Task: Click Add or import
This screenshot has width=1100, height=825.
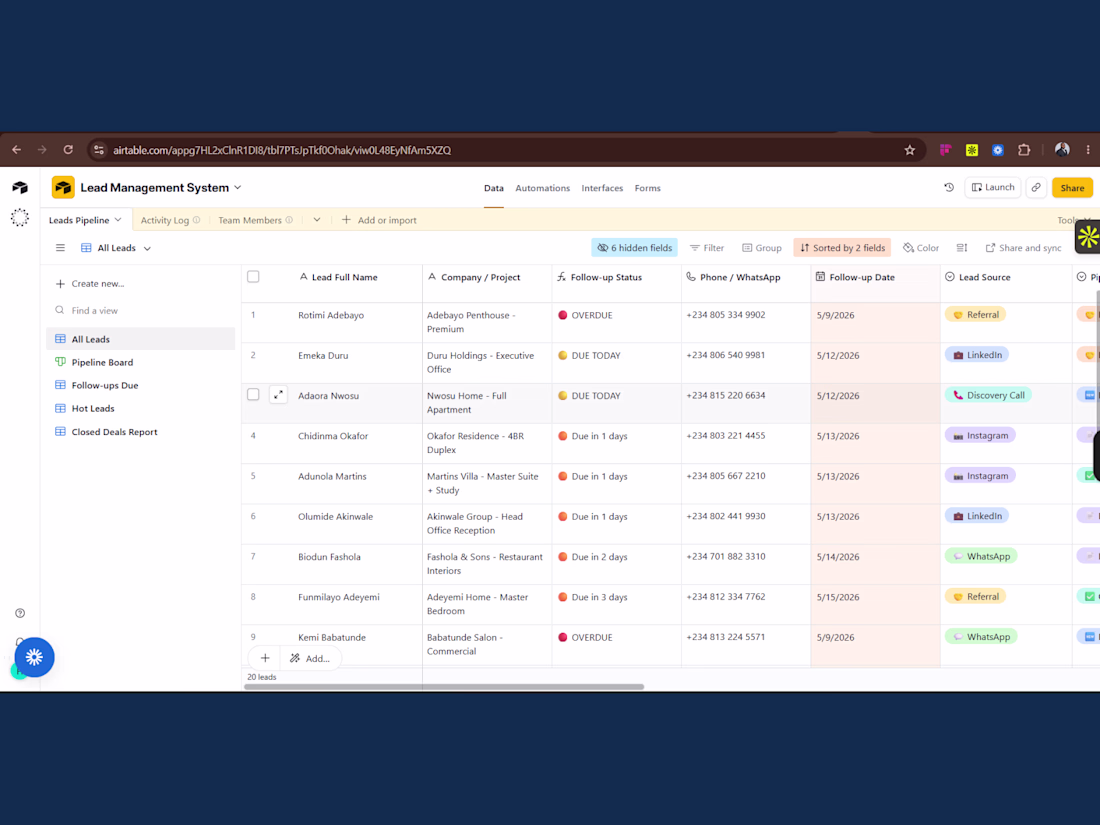Action: (380, 220)
